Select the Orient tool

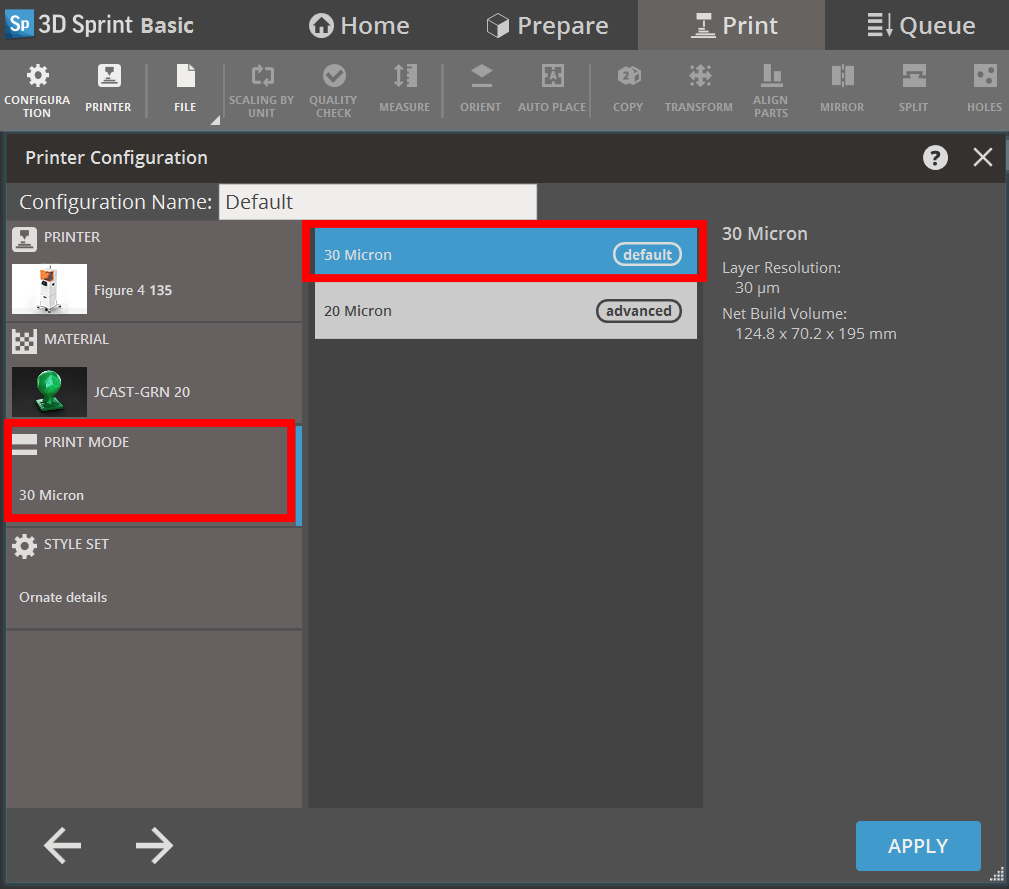tap(480, 88)
